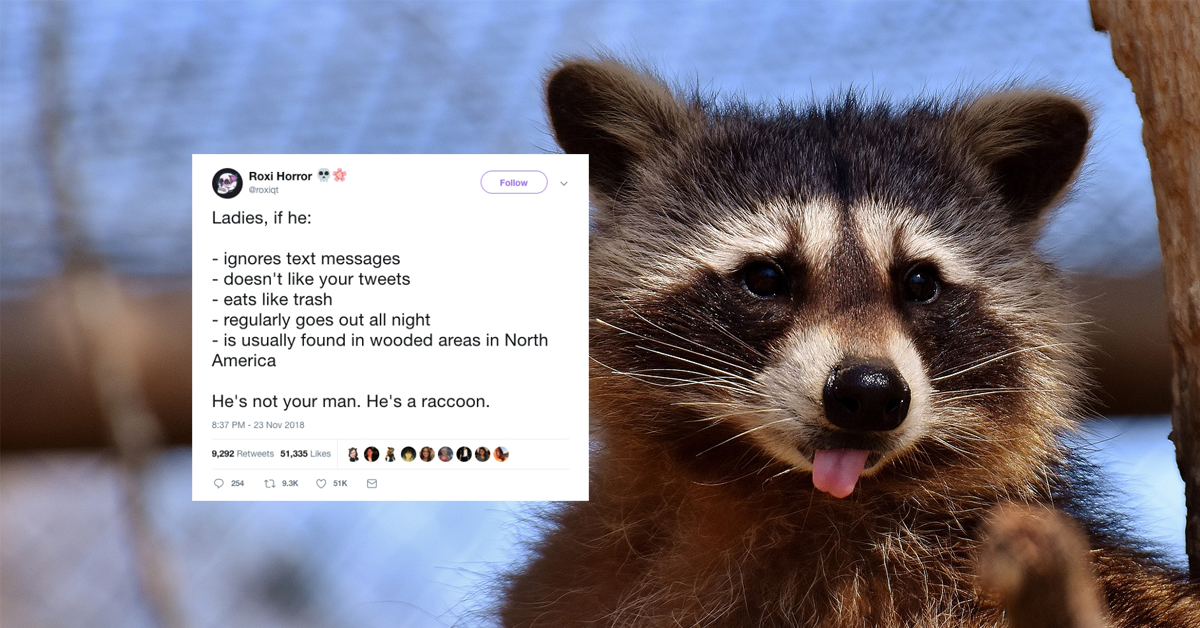1200x628 pixels.
Task: Open Roxi Horror's skull profile avatar
Action: pyautogui.click(x=227, y=183)
